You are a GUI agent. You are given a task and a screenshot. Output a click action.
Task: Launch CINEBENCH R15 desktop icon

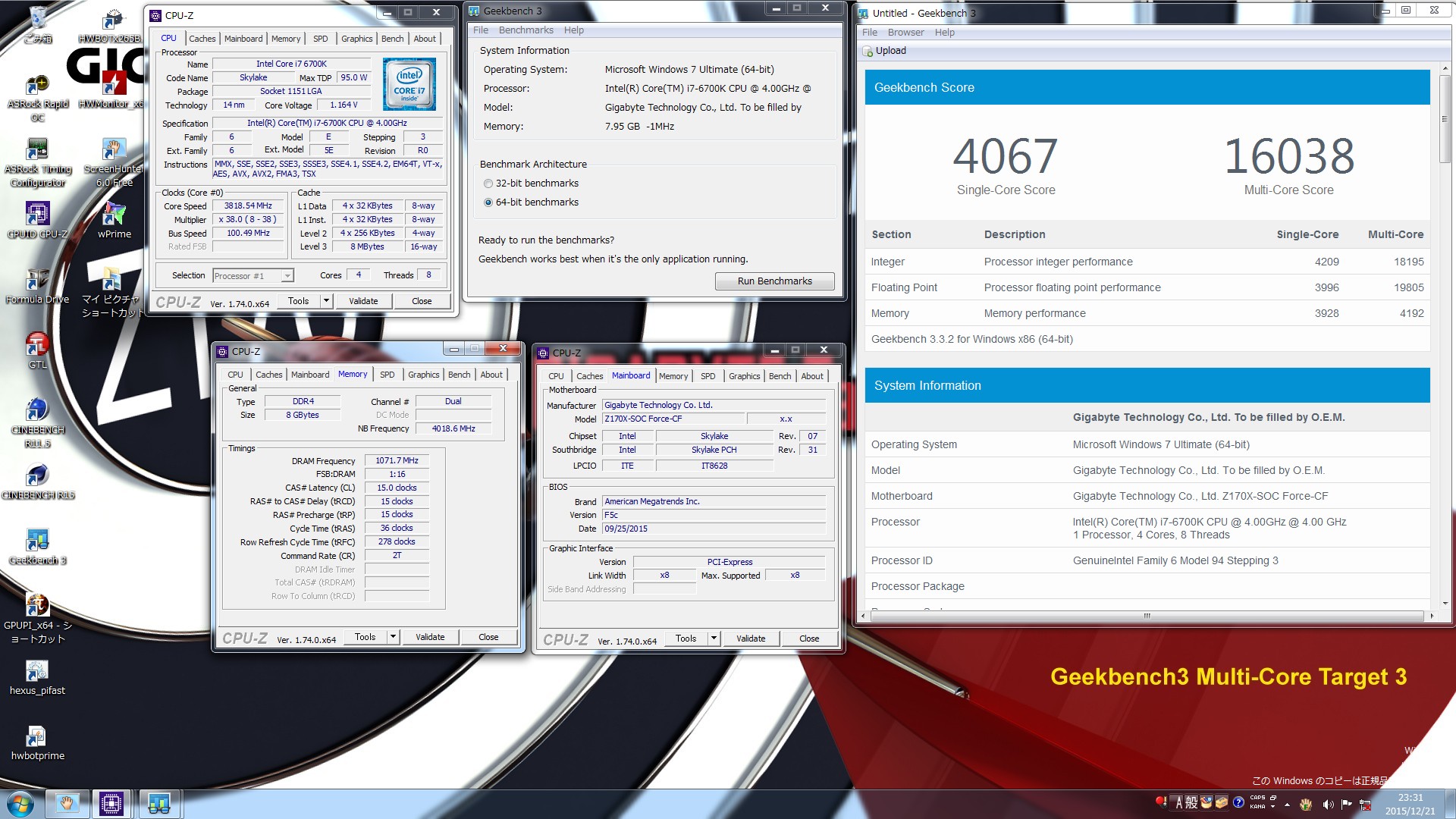(x=37, y=482)
